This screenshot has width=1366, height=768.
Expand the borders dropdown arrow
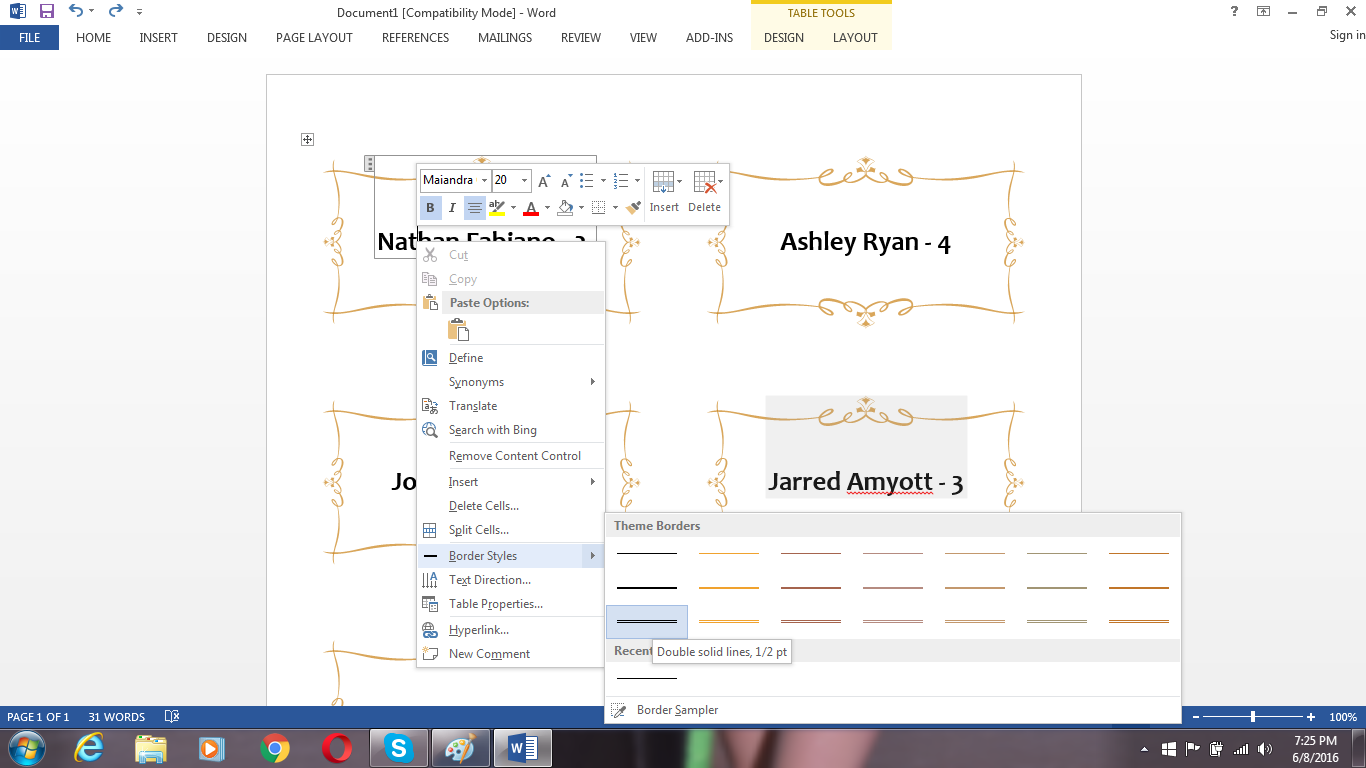614,208
